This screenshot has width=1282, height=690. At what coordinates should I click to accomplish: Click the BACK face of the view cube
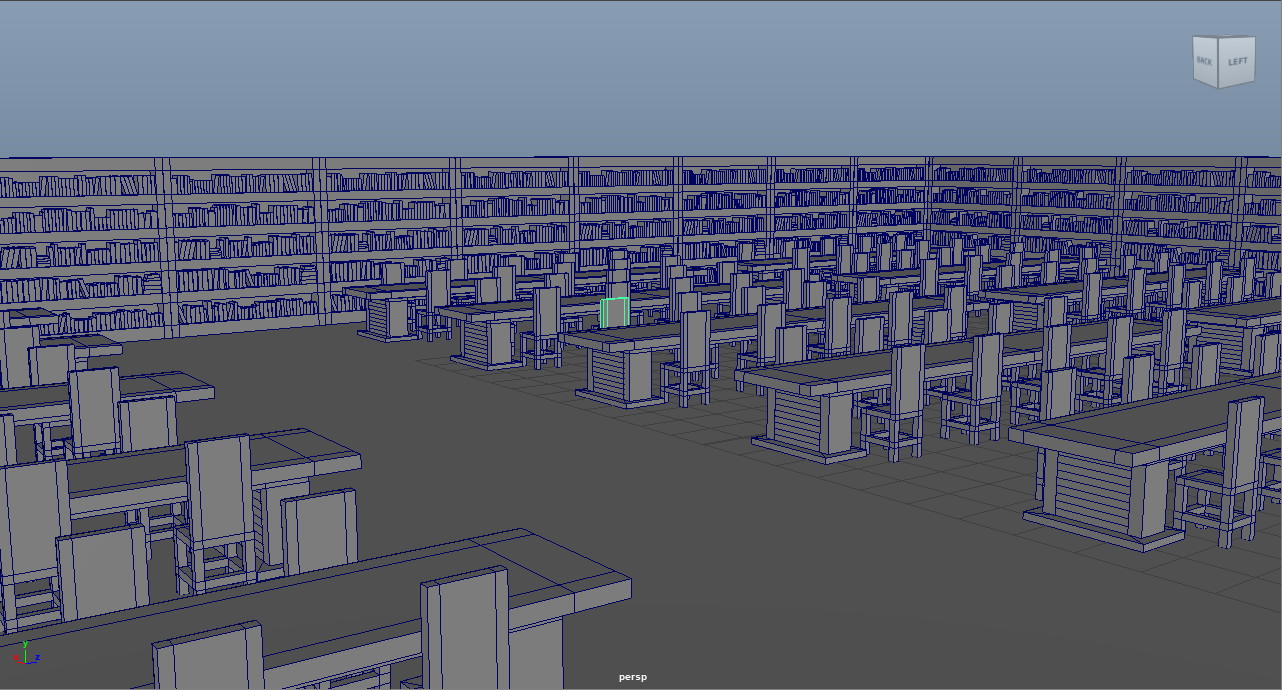1206,62
